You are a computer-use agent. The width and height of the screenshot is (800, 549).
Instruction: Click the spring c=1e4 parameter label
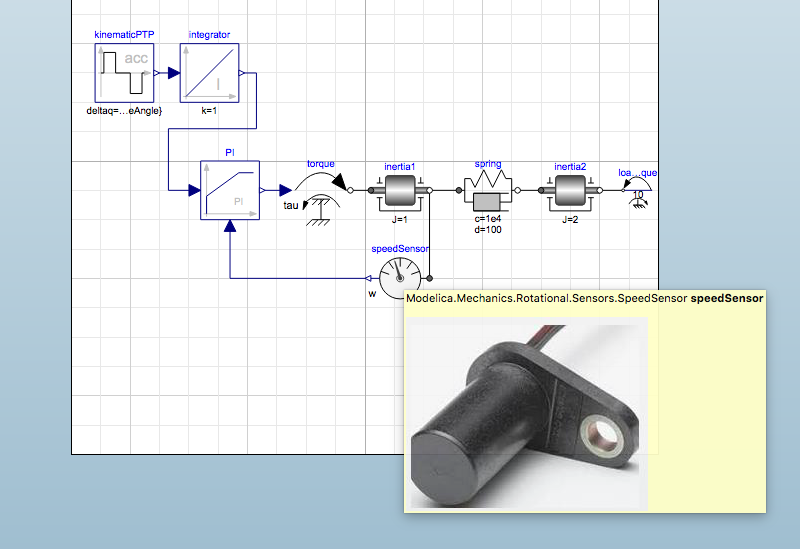pyautogui.click(x=488, y=219)
